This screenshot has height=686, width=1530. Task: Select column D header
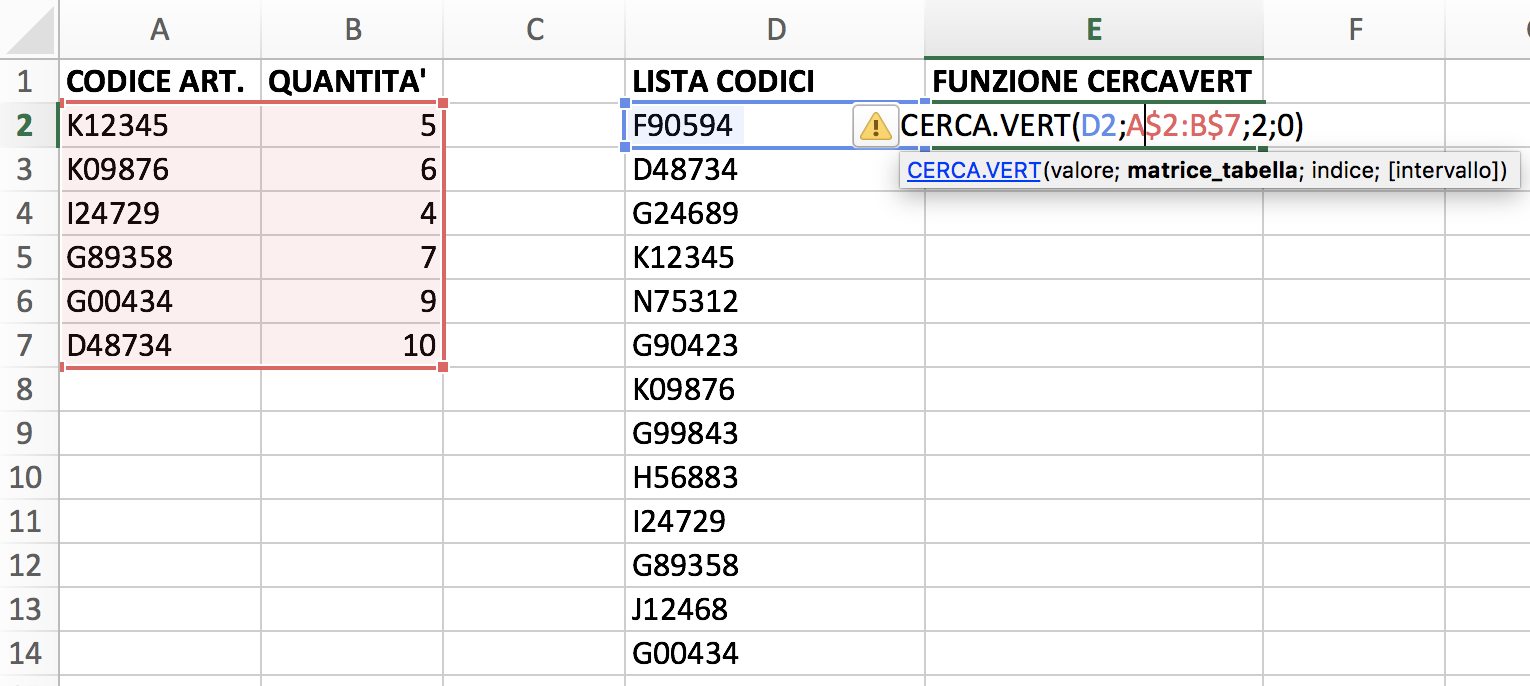[x=775, y=30]
